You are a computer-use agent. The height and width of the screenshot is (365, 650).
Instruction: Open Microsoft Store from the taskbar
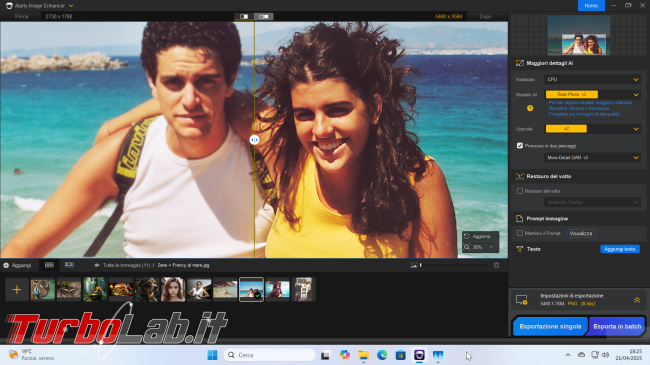(400, 355)
